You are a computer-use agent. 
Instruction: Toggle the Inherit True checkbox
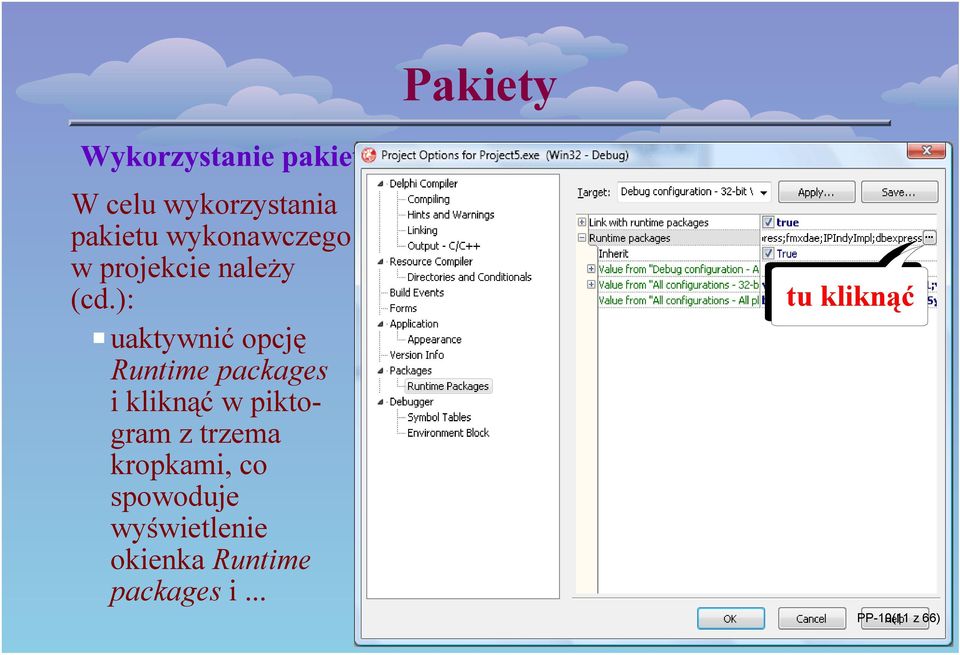768,253
